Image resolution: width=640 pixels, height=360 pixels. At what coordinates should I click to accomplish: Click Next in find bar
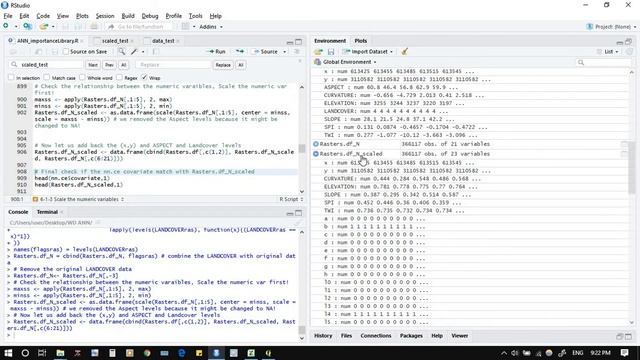(93, 65)
